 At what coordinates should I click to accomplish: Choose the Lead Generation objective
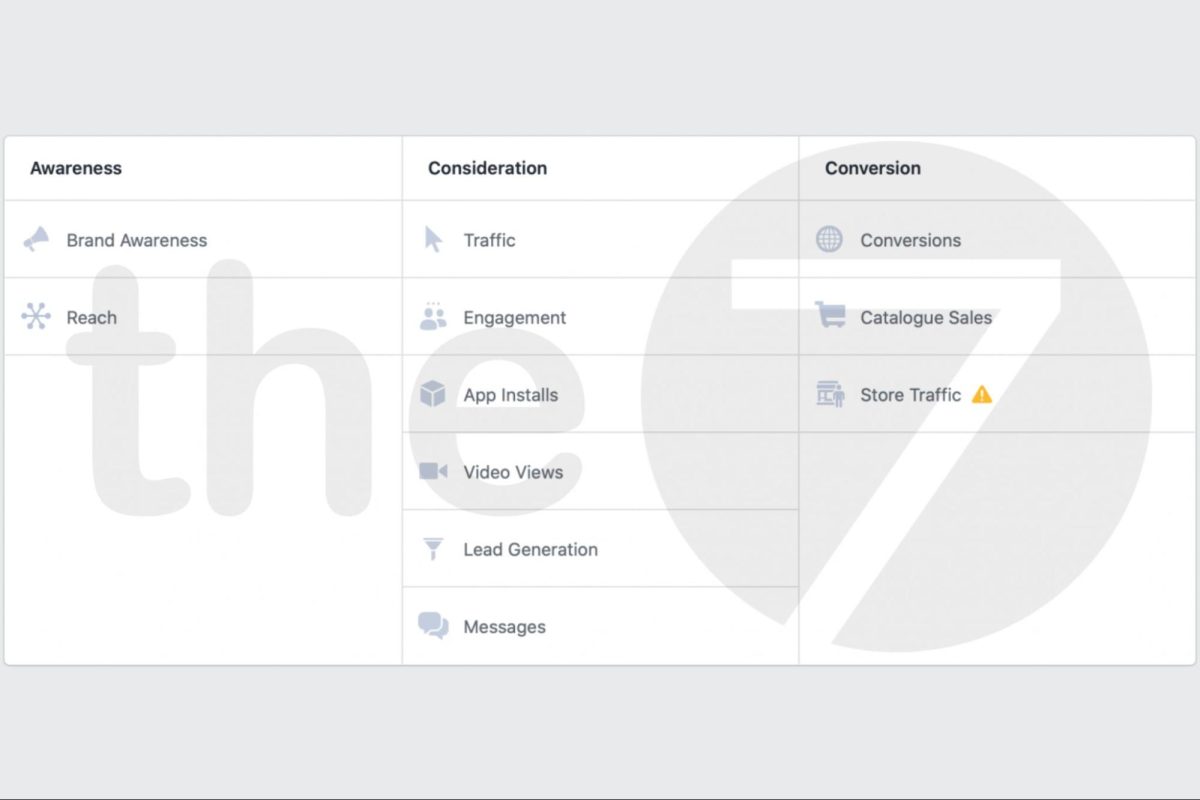(x=531, y=549)
